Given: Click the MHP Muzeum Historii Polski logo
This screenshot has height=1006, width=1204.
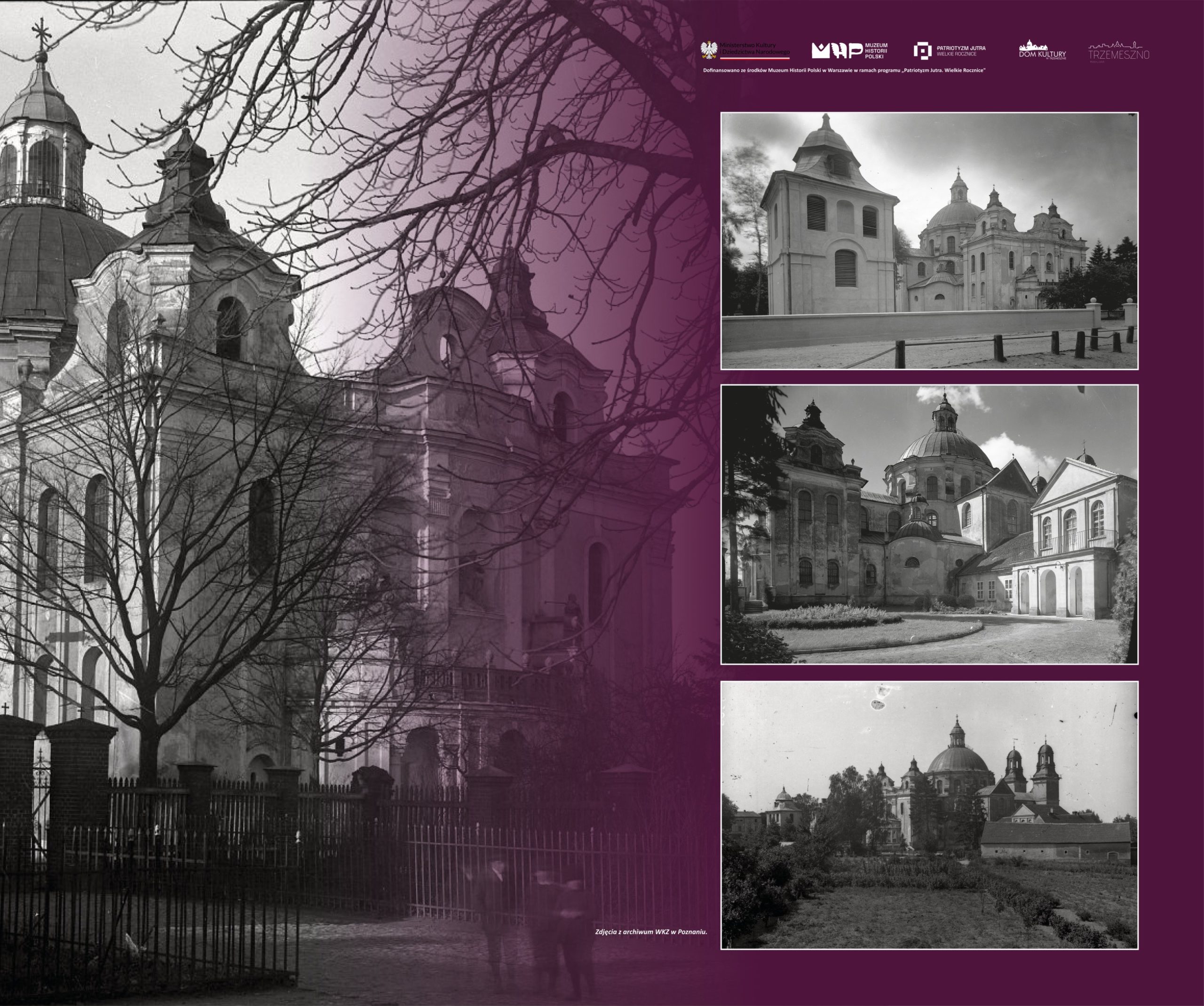Looking at the screenshot, I should (837, 51).
